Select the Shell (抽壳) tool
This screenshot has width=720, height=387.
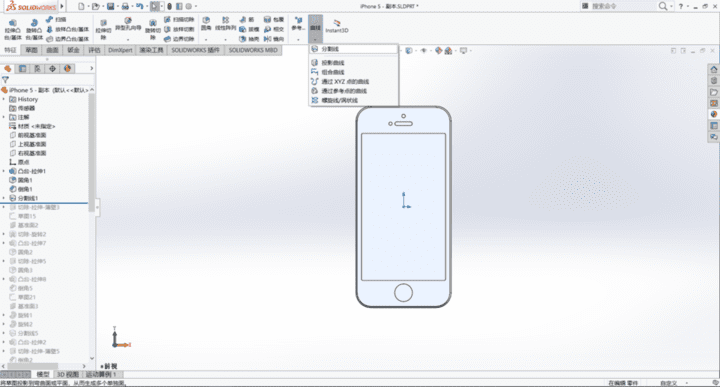249,39
